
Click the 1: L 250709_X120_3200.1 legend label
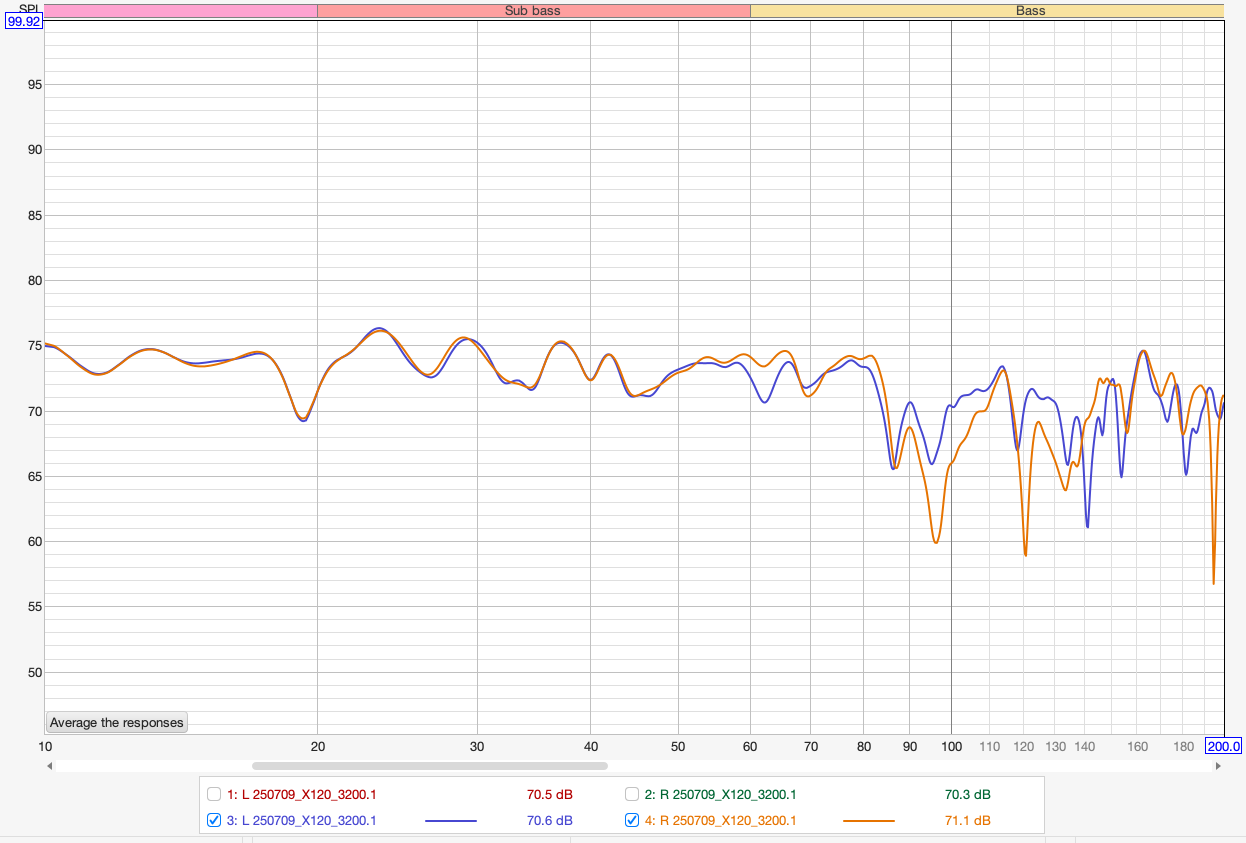pyautogui.click(x=302, y=795)
